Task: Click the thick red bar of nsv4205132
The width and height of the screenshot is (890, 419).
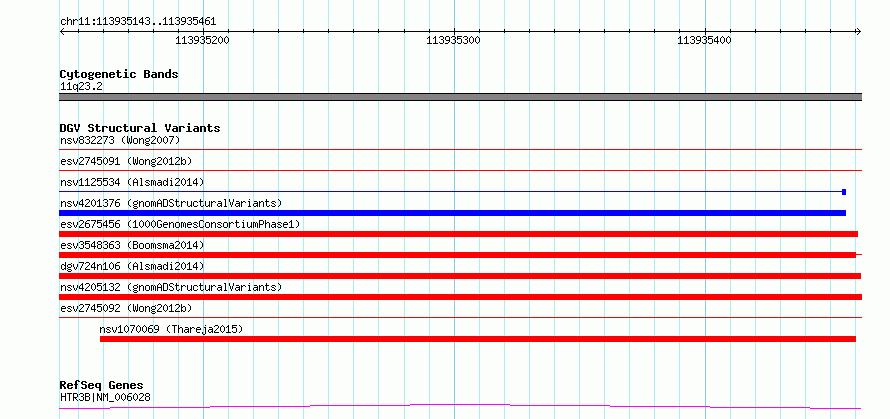Action: point(461,297)
